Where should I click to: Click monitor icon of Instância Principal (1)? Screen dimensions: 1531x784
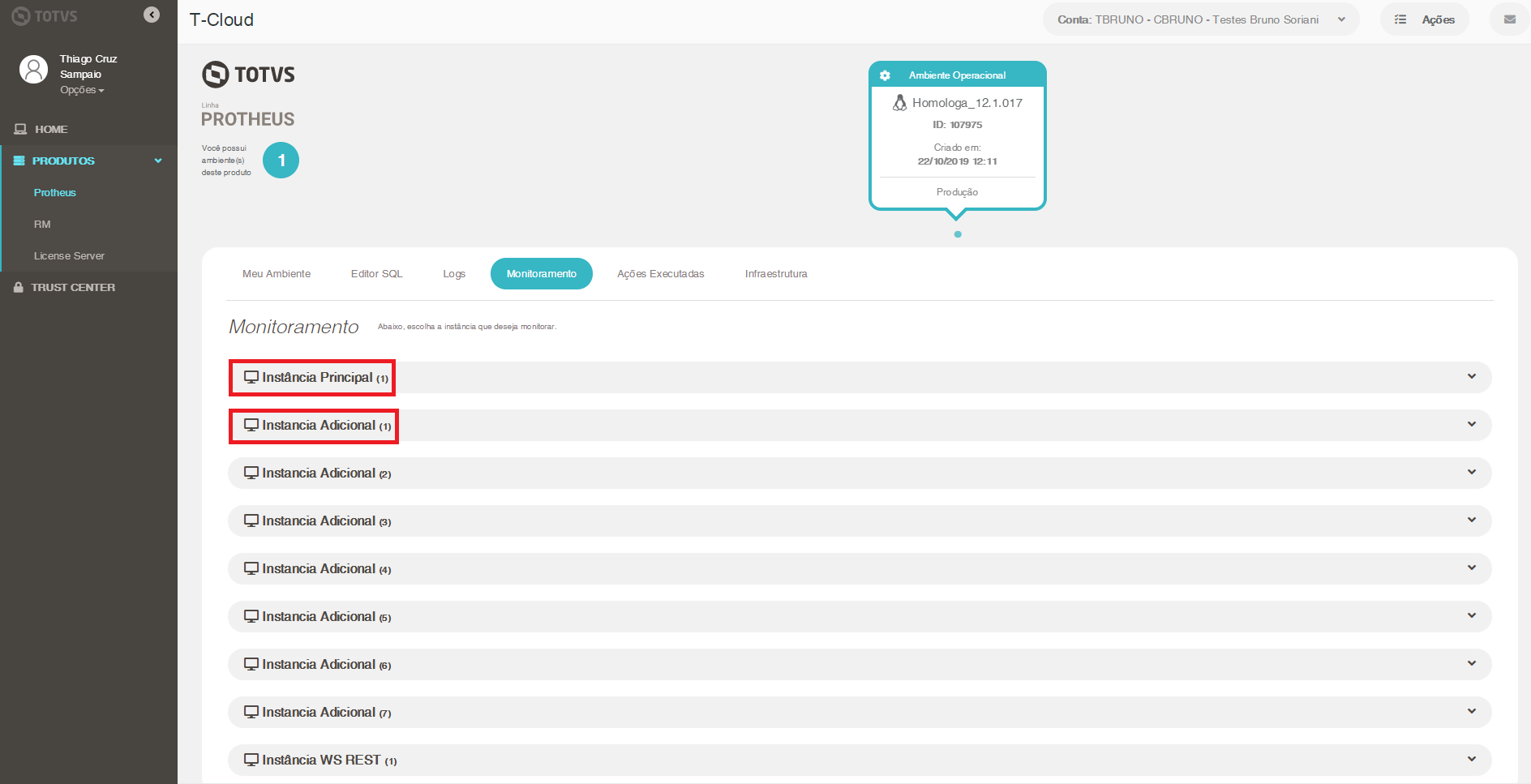pos(251,377)
